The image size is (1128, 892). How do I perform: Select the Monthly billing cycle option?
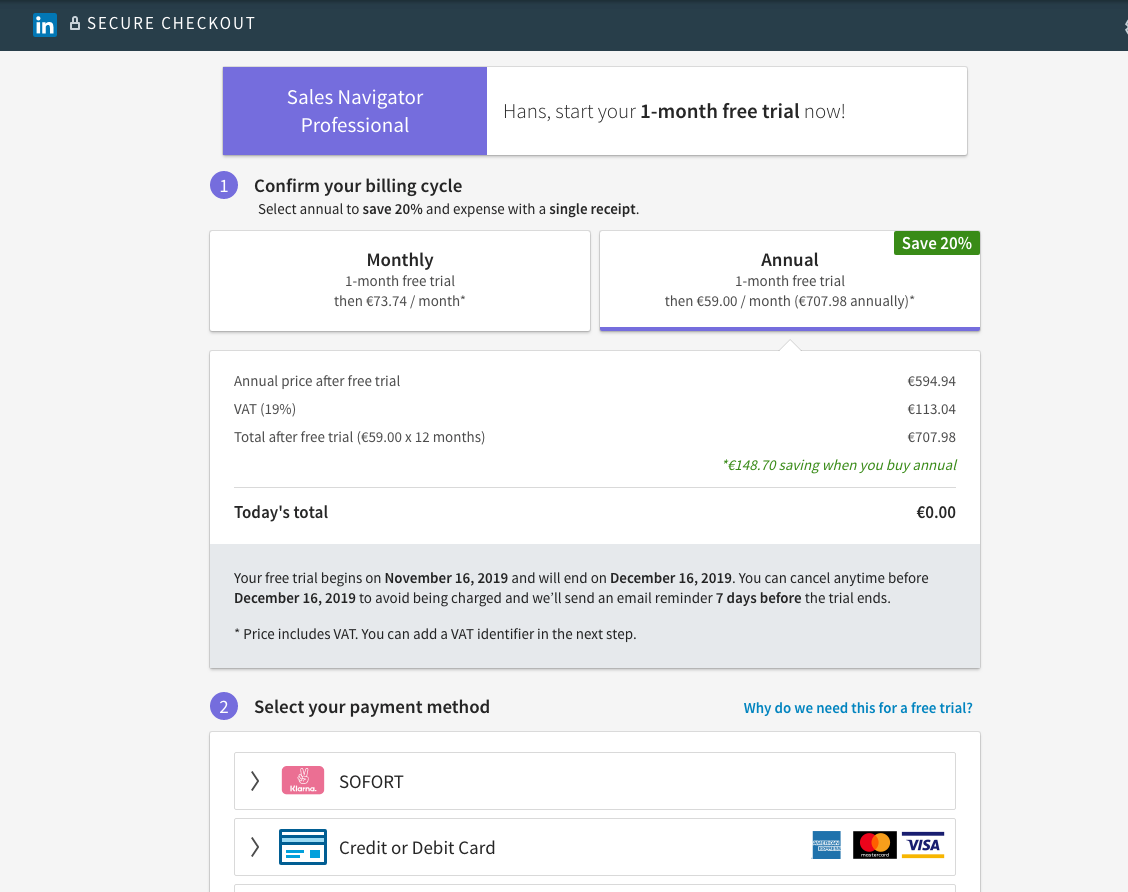point(400,281)
